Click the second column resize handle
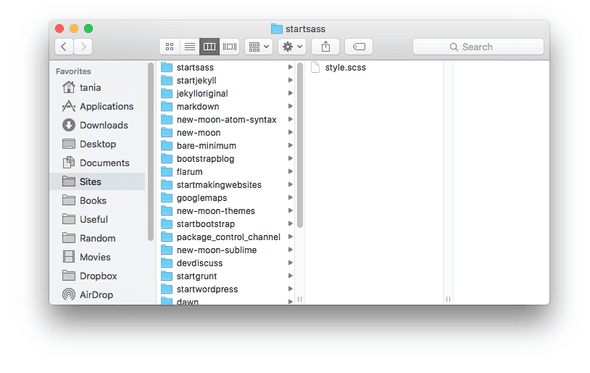The image size is (590, 373). pyautogui.click(x=448, y=299)
